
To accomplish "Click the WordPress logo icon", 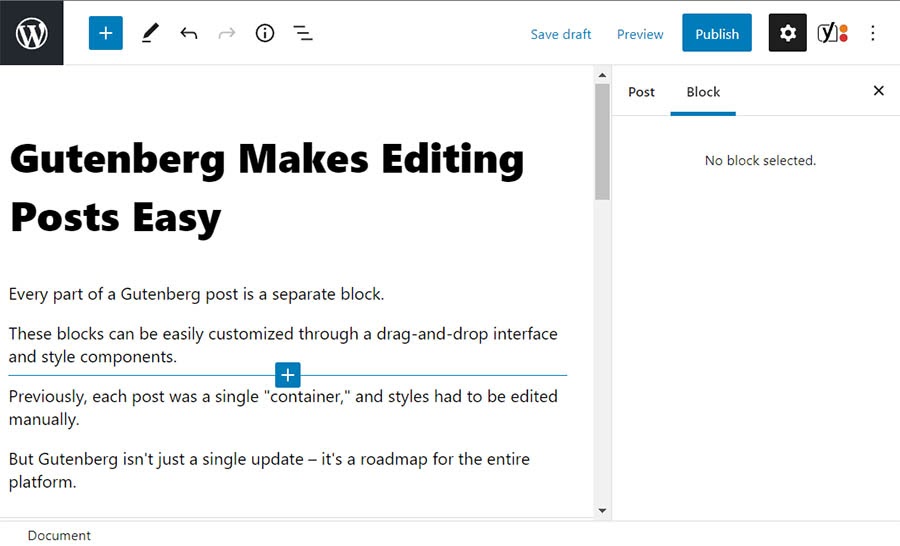I will (31, 33).
